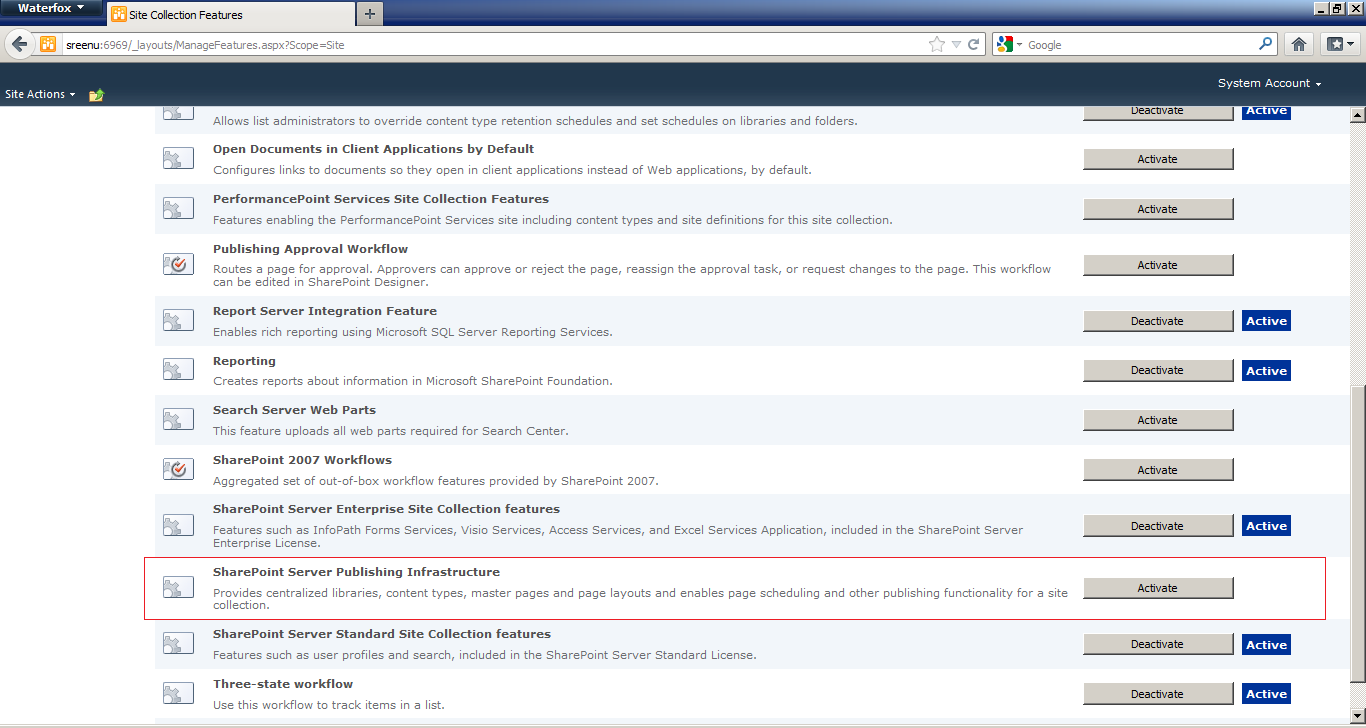Click the Enterprise Site Collection features icon
The height and width of the screenshot is (728, 1366).
(178, 525)
